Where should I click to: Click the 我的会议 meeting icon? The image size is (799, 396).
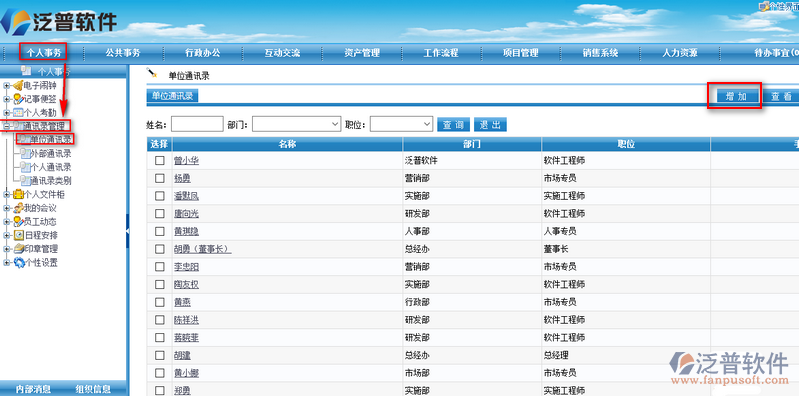[18, 208]
